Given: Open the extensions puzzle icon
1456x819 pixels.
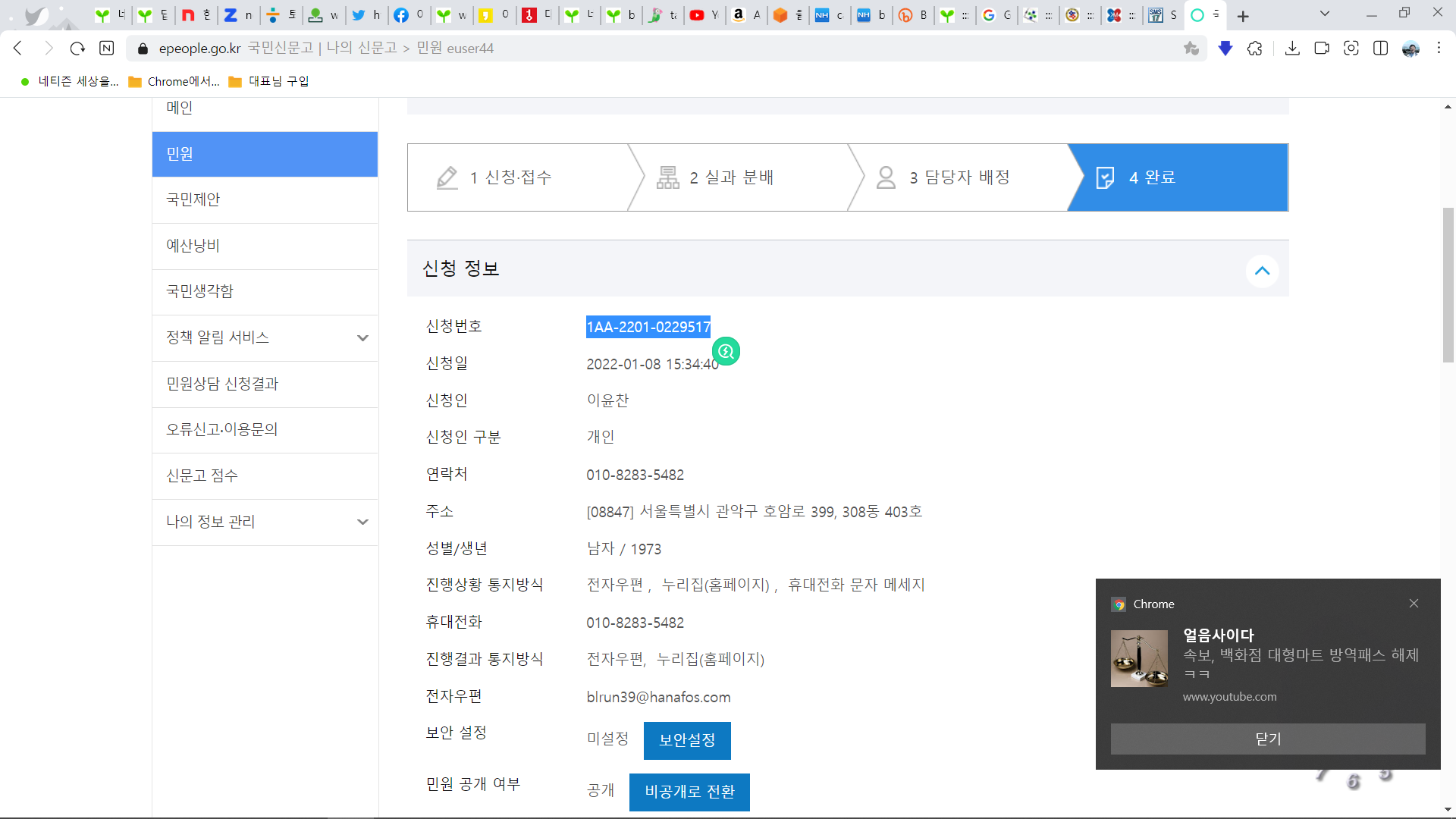Looking at the screenshot, I should click(x=1255, y=49).
